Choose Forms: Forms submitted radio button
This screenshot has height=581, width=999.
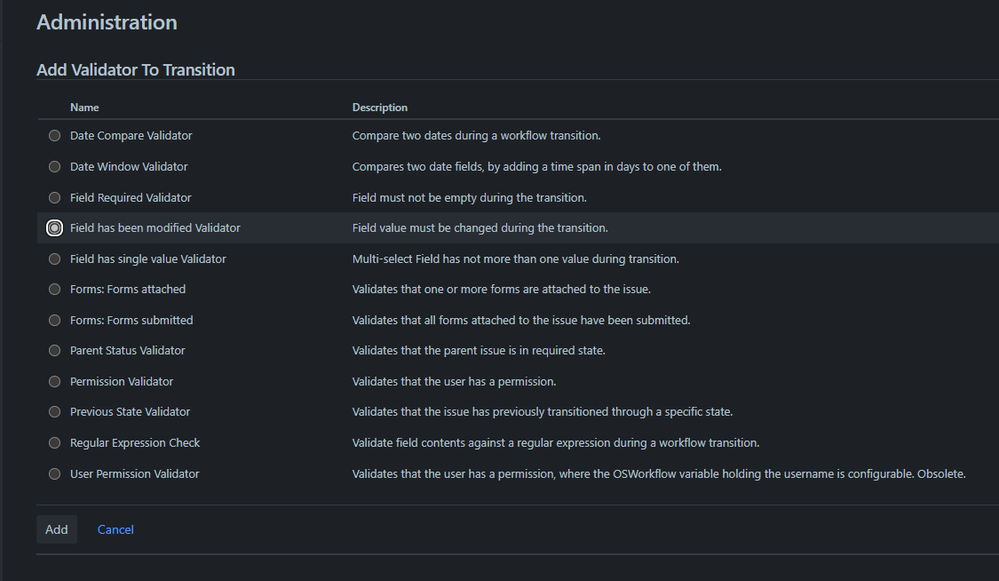pyautogui.click(x=54, y=321)
